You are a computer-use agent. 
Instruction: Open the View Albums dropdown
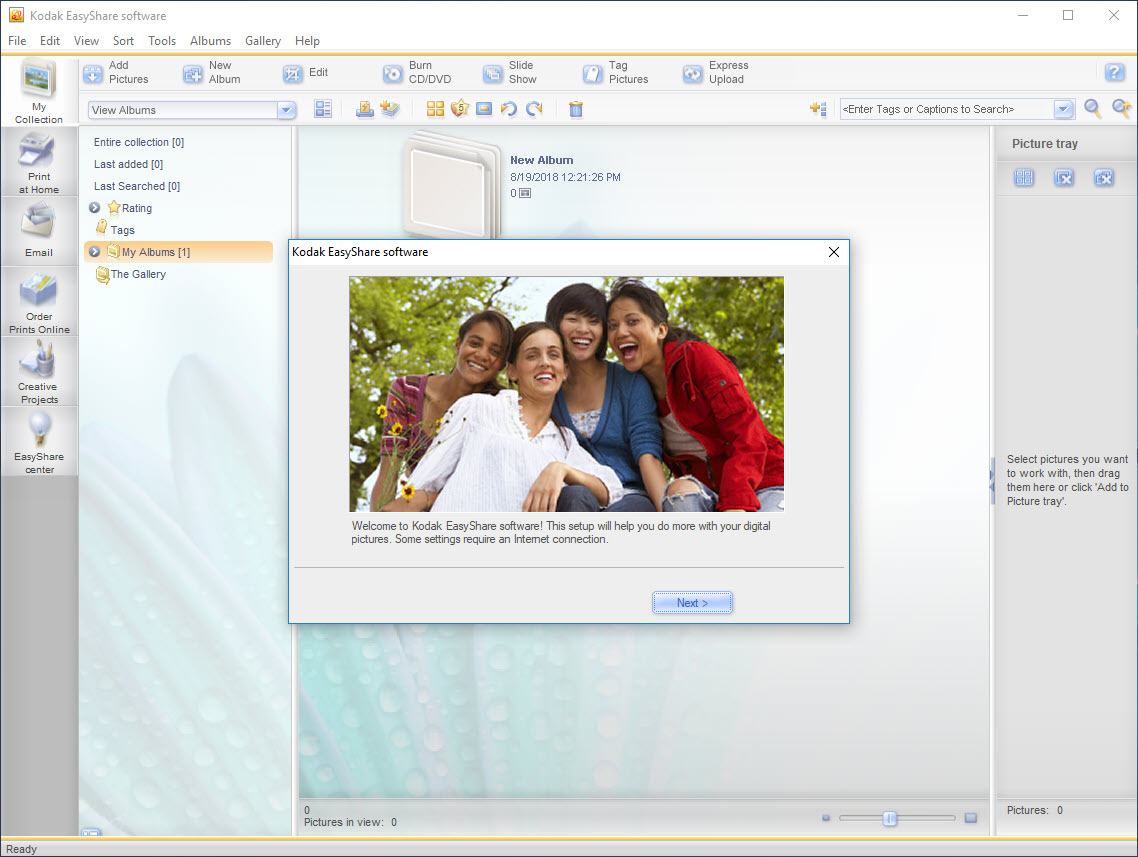(x=287, y=110)
